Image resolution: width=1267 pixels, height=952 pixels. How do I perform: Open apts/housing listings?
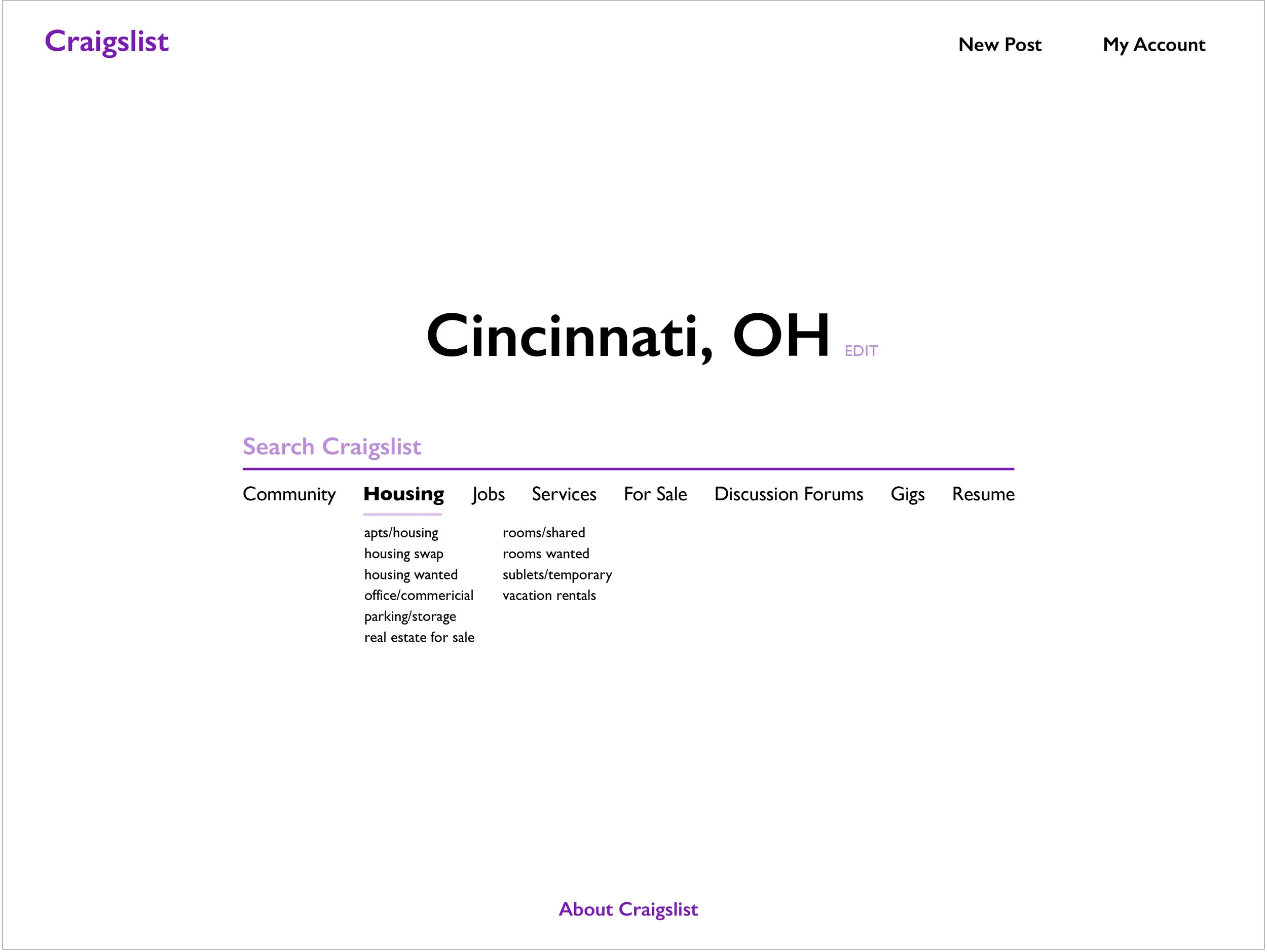[401, 533]
